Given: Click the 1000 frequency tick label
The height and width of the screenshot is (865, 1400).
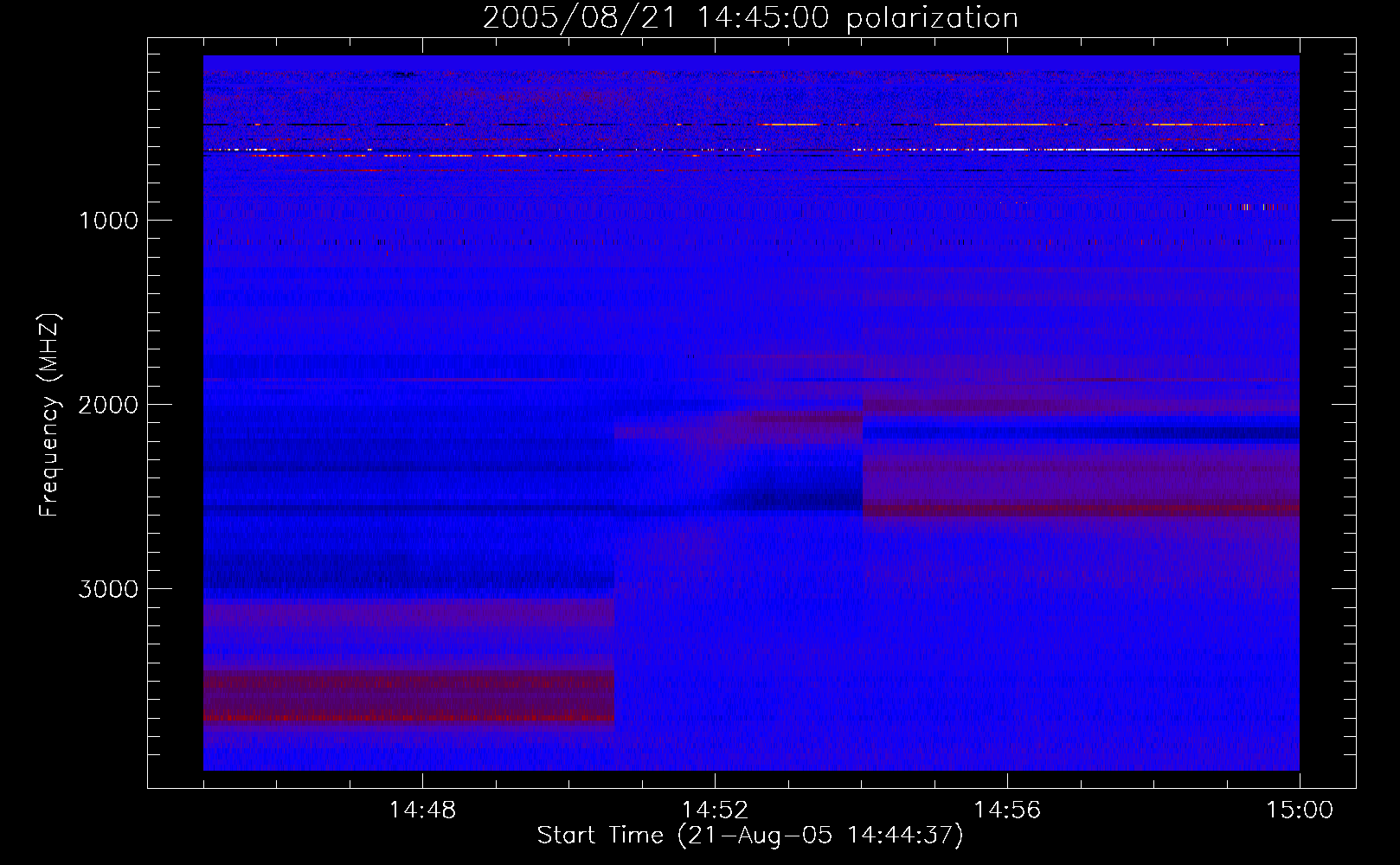Looking at the screenshot, I should [108, 221].
